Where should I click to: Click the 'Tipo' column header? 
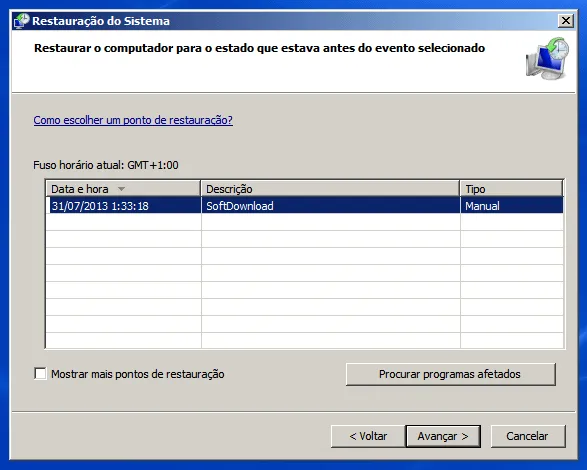[x=511, y=189]
